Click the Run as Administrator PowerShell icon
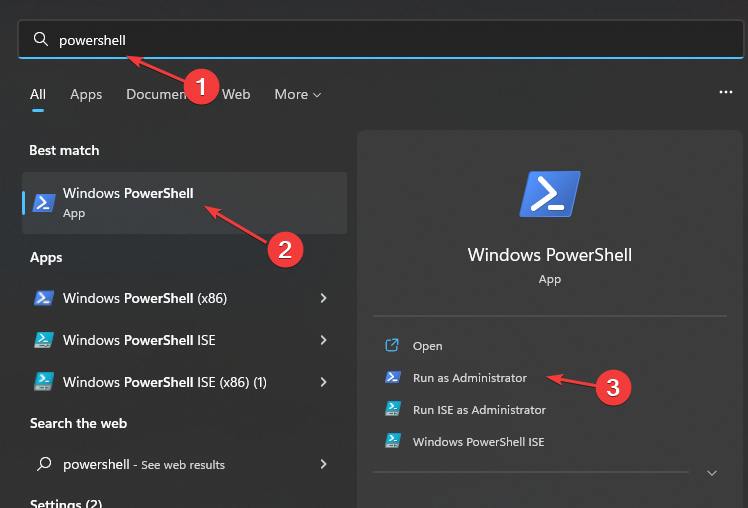The width and height of the screenshot is (748, 508). coord(393,377)
